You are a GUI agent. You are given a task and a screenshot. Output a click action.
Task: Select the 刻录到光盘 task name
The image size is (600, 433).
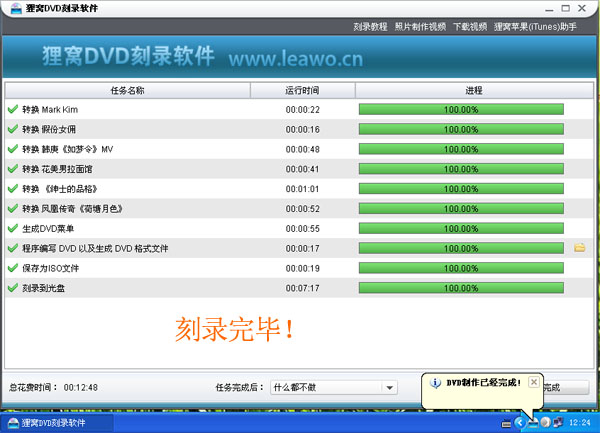(44, 288)
